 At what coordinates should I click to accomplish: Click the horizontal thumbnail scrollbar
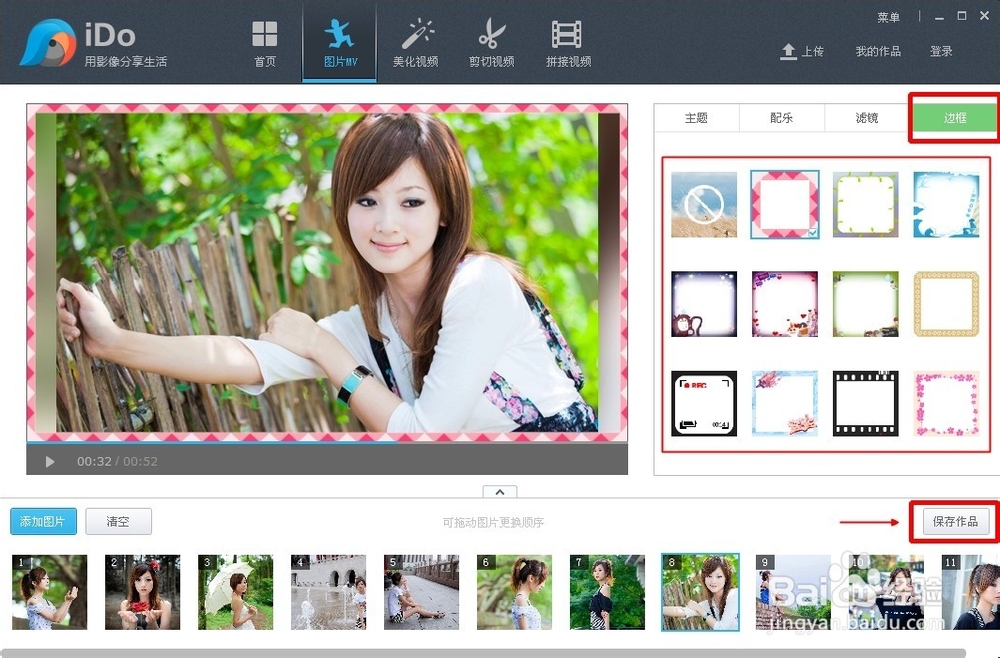coord(485,653)
